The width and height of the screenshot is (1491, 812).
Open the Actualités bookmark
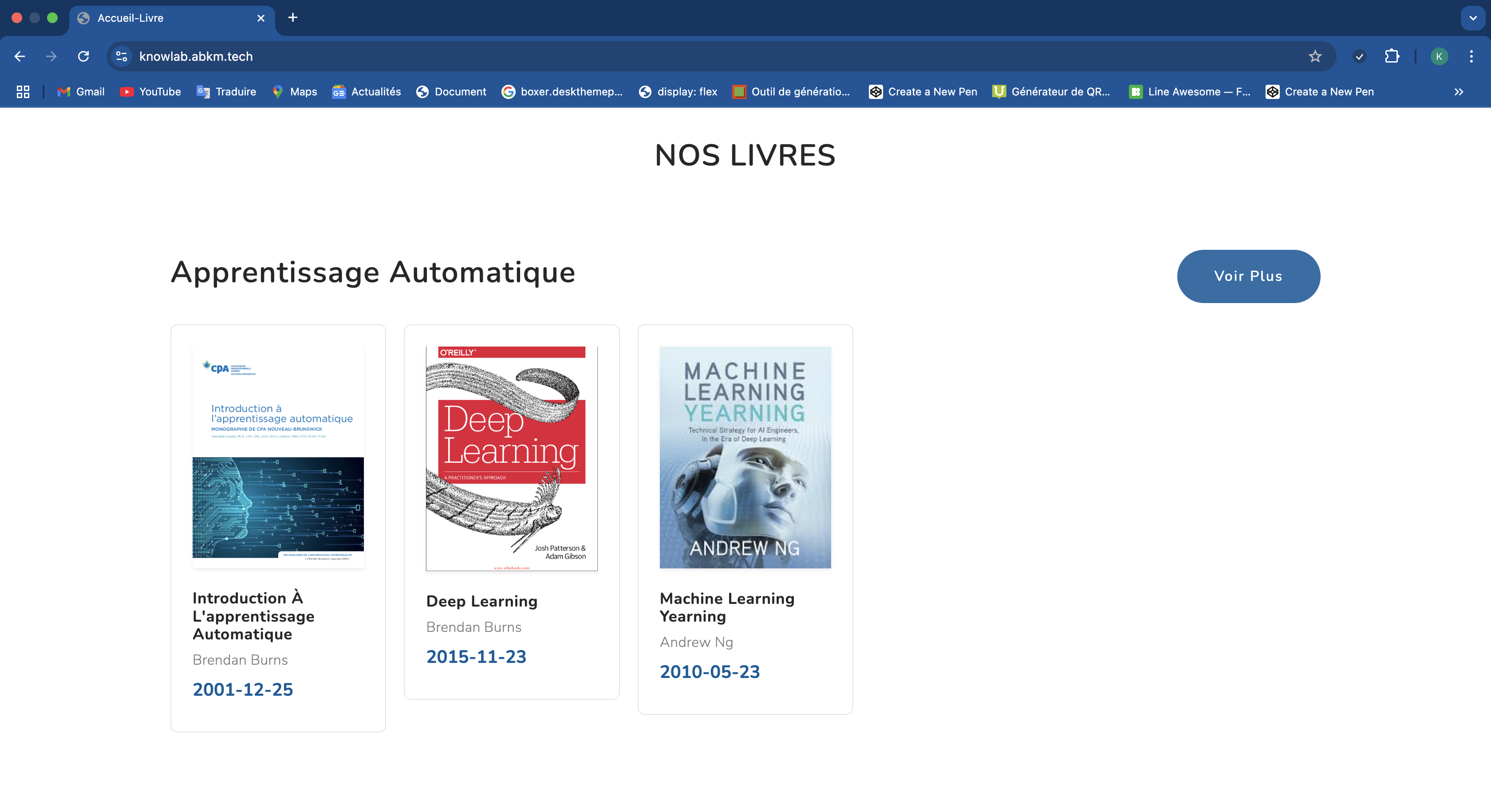coord(367,91)
